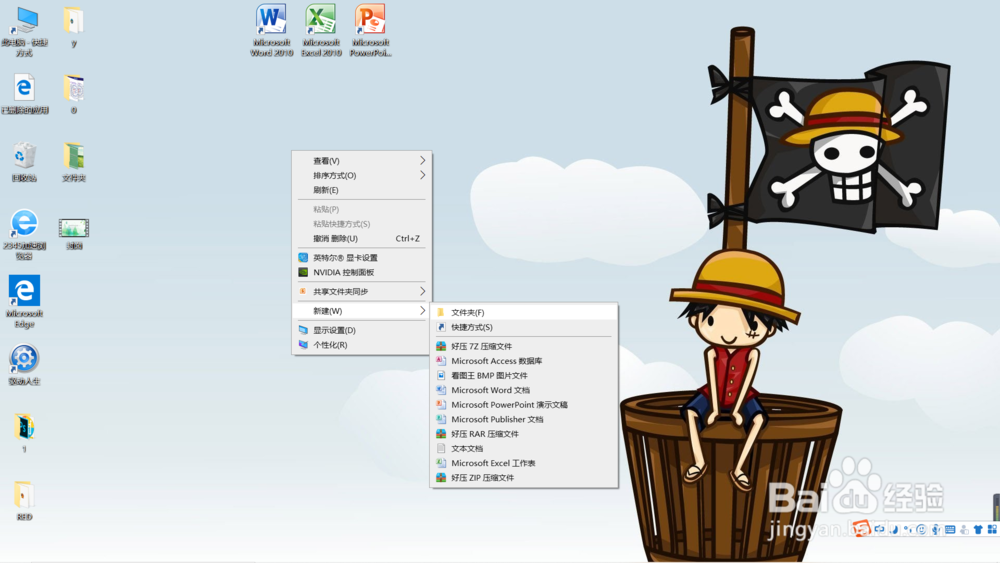Viewport: 1000px width, 563px height.
Task: Open 显示设置(D) from context menu
Action: click(x=362, y=330)
